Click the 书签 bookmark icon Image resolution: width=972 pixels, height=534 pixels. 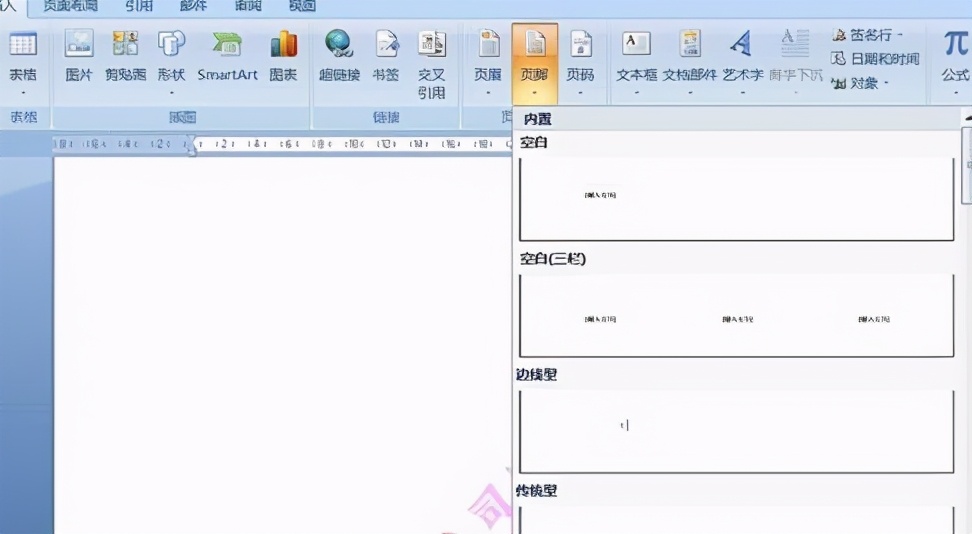[386, 45]
